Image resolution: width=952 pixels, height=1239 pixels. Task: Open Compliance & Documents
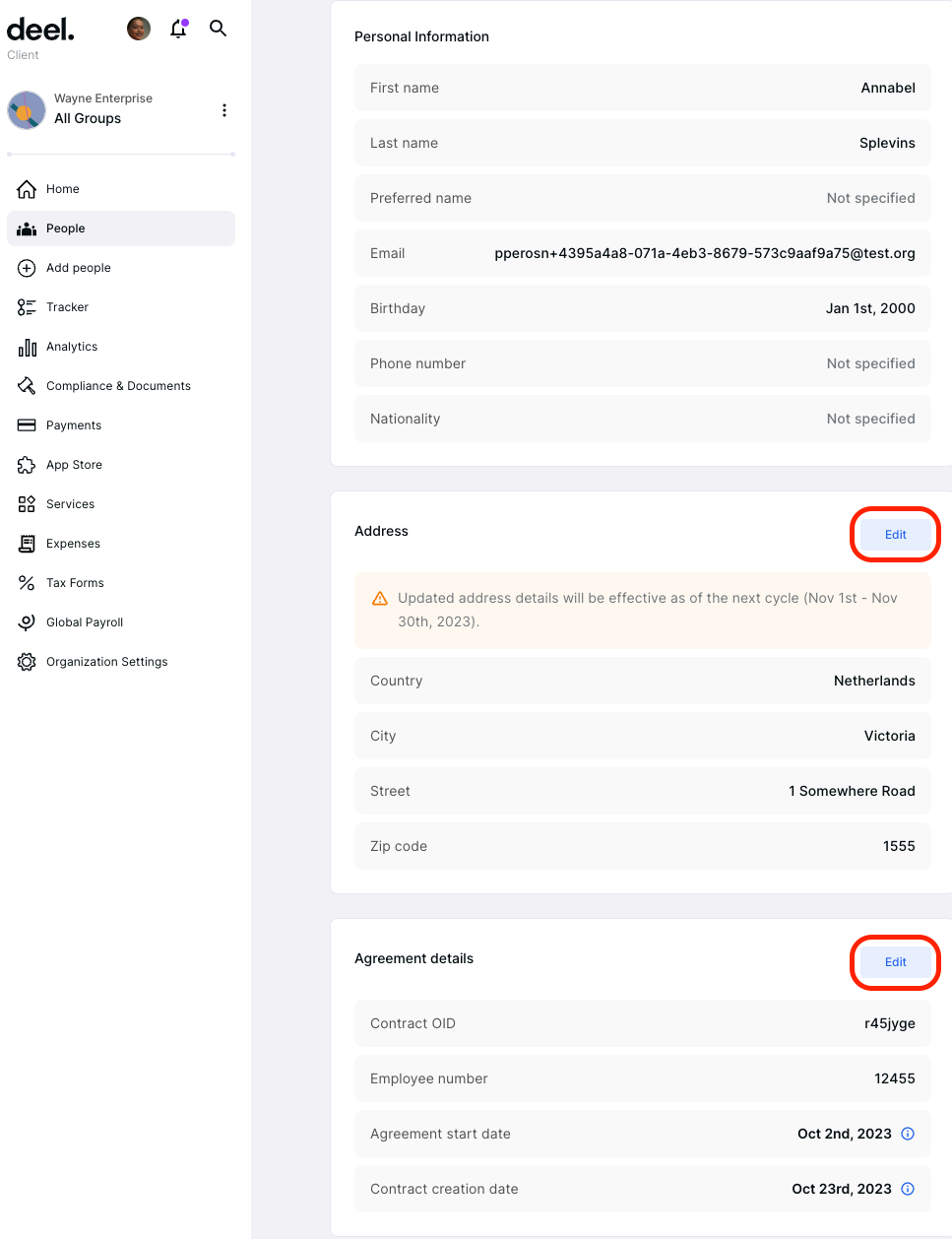tap(118, 386)
